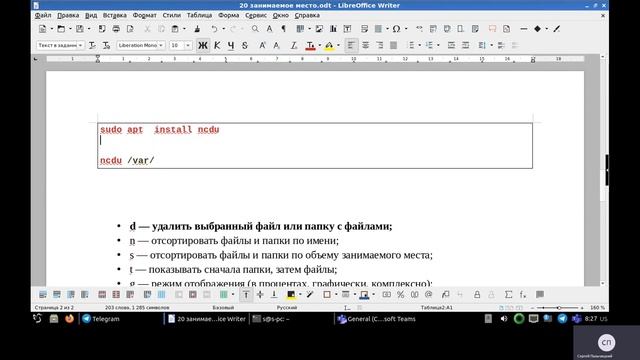Open the Правка menu
The width and height of the screenshot is (640, 360).
68,15
